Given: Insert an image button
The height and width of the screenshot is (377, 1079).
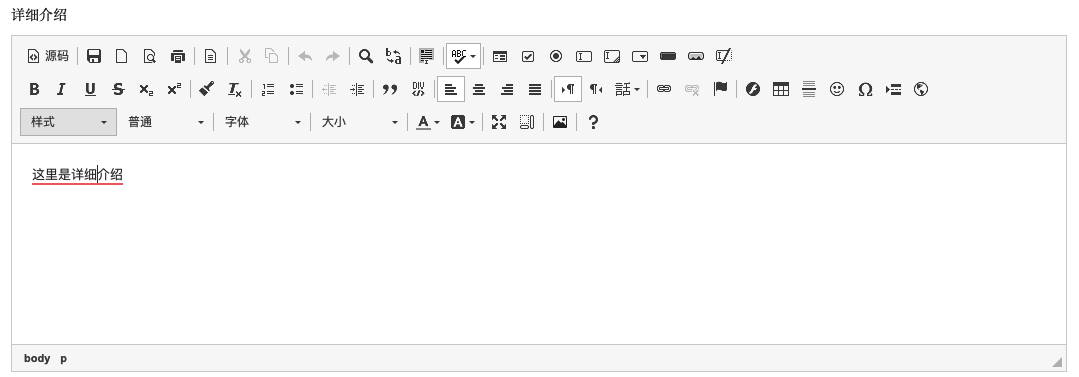Looking at the screenshot, I should pos(696,56).
